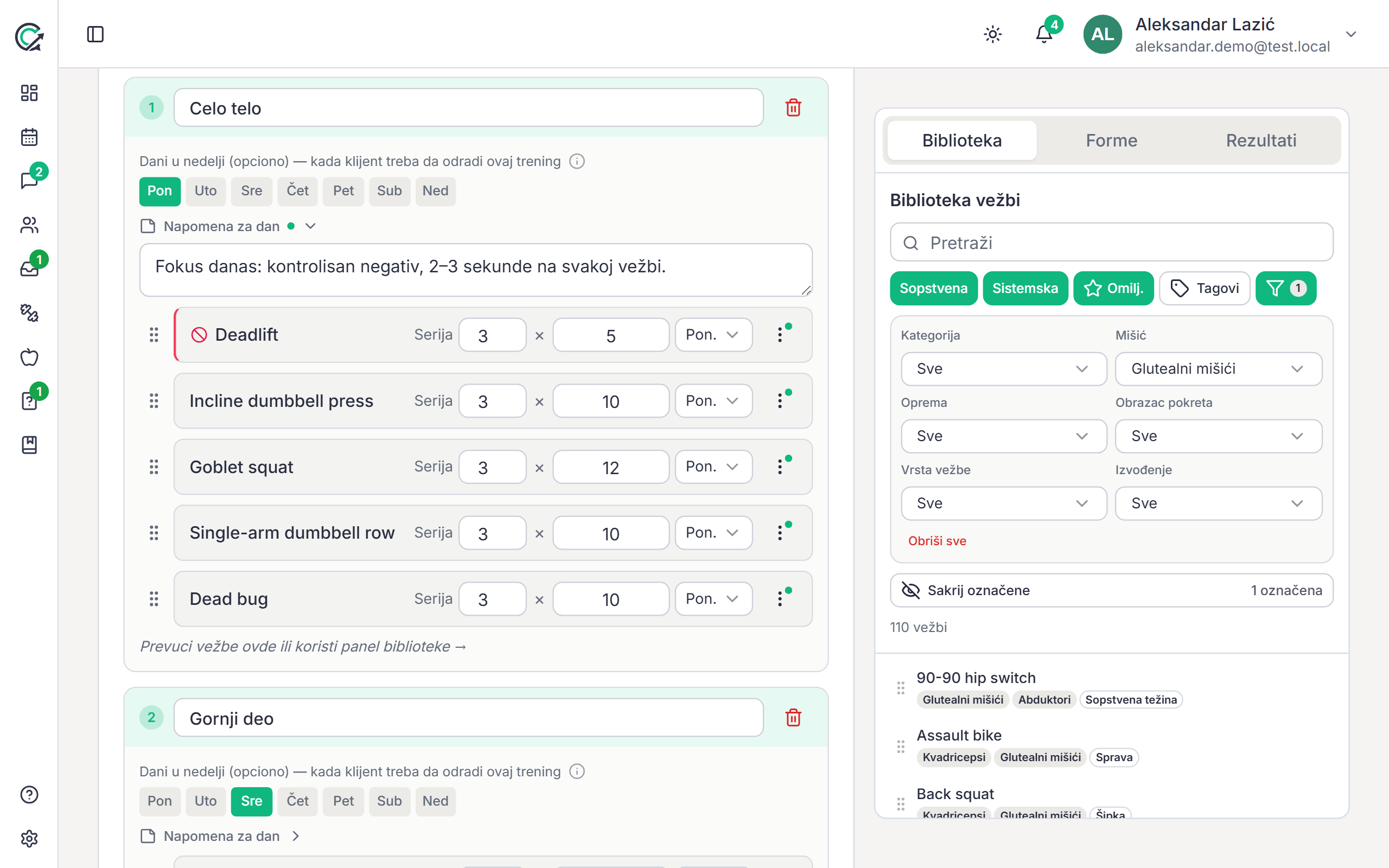This screenshot has width=1389, height=868.
Task: Open the Obrazac pokreta dropdown
Action: [x=1219, y=436]
